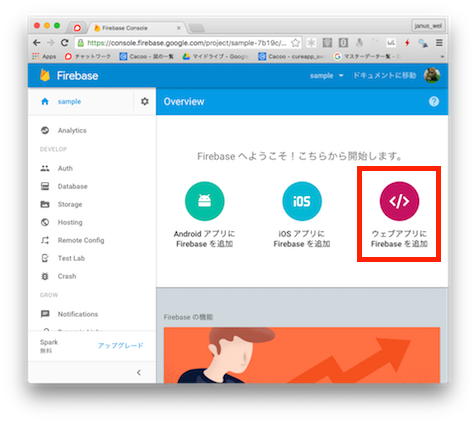The image size is (476, 423).
Task: Add Firebase to iOS app icon
Action: coord(302,201)
